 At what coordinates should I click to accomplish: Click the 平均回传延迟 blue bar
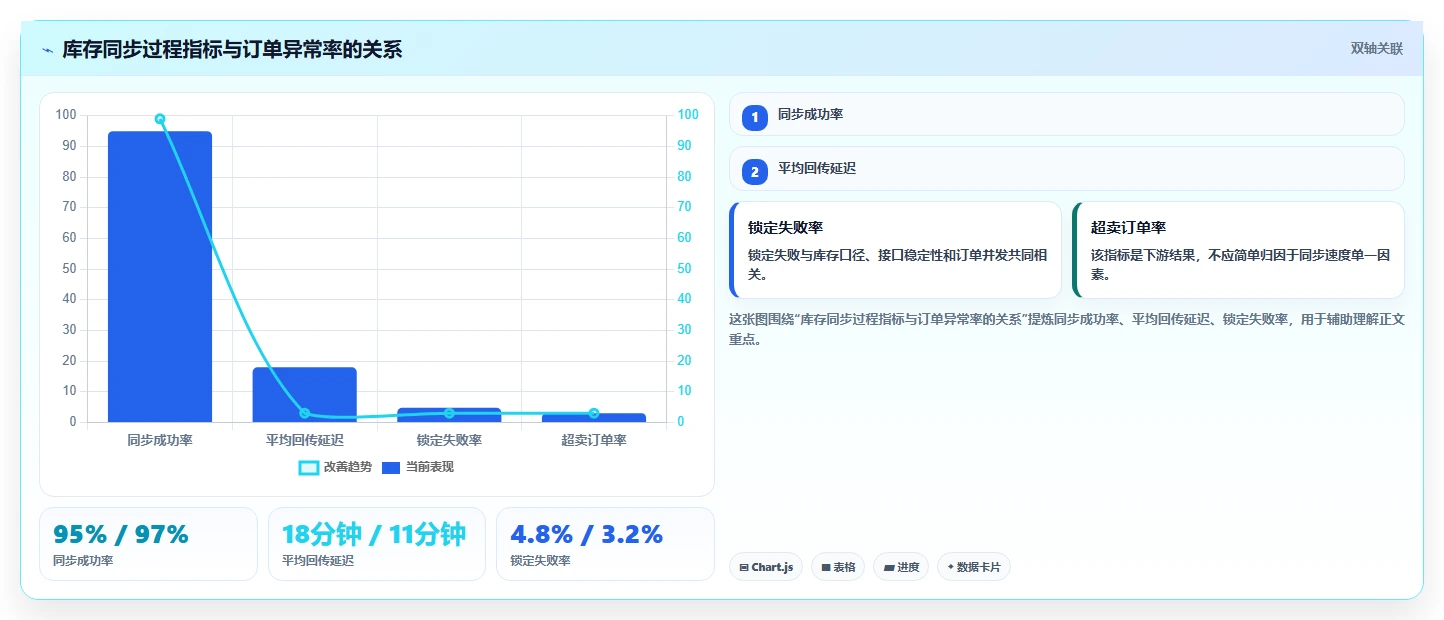pyautogui.click(x=304, y=394)
